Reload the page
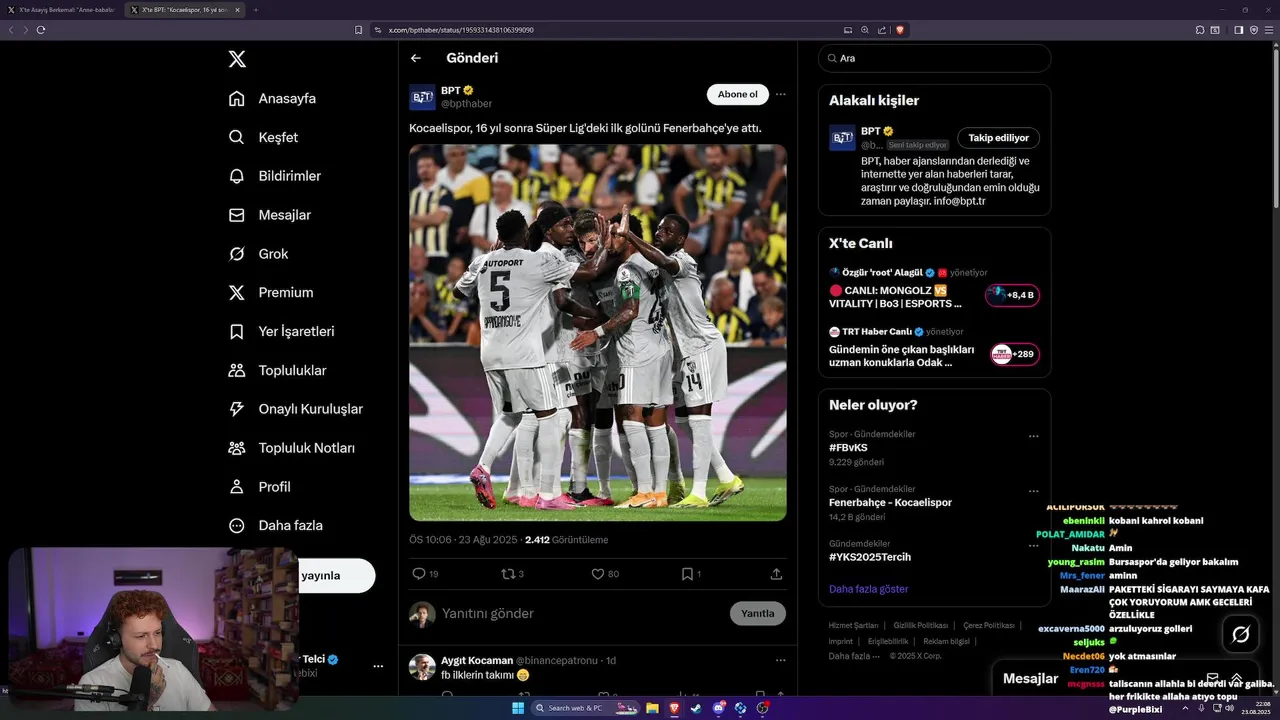1280x720 pixels. click(41, 30)
